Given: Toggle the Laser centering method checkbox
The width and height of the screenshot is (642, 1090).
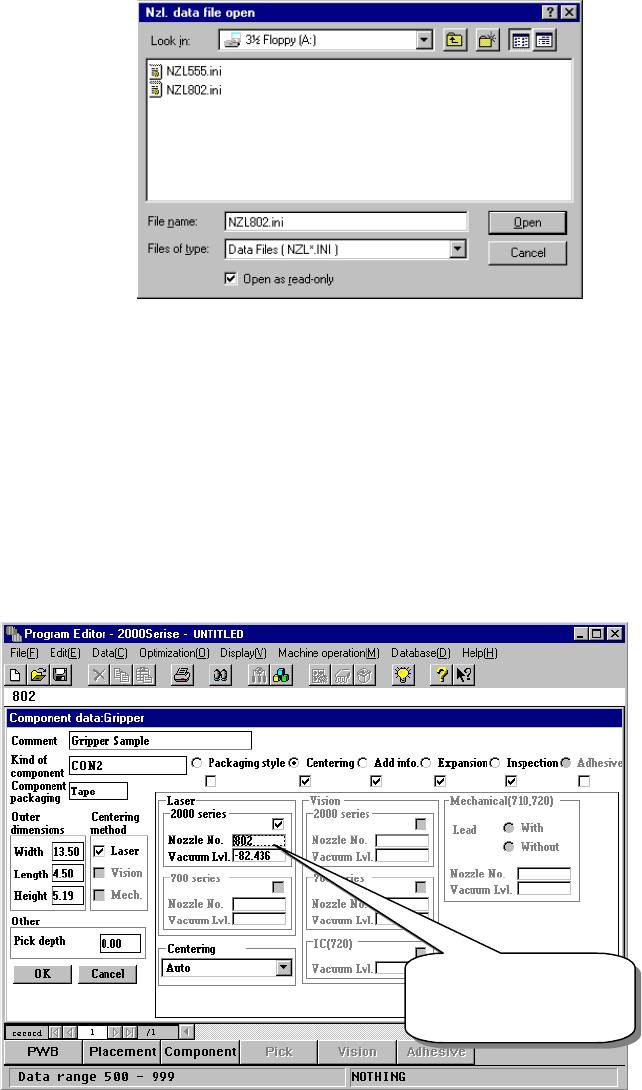Looking at the screenshot, I should [x=99, y=851].
